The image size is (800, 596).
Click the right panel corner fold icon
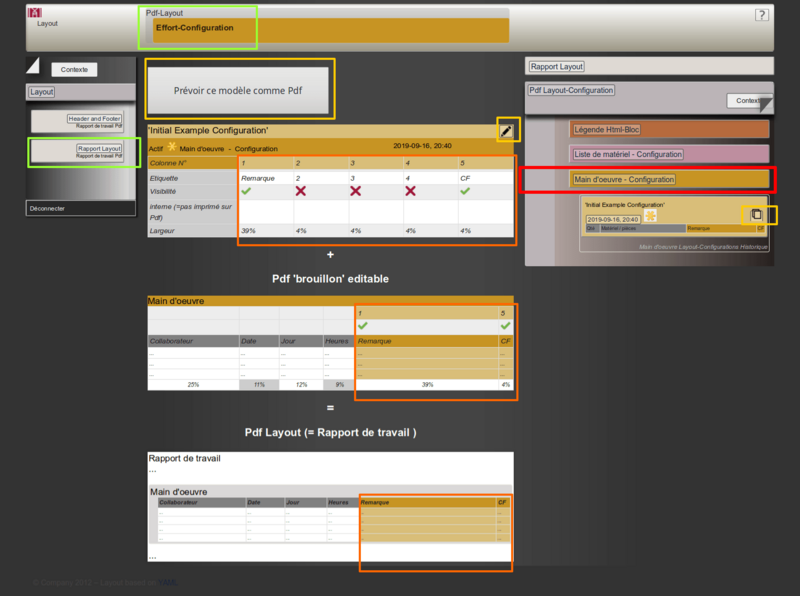click(x=764, y=103)
